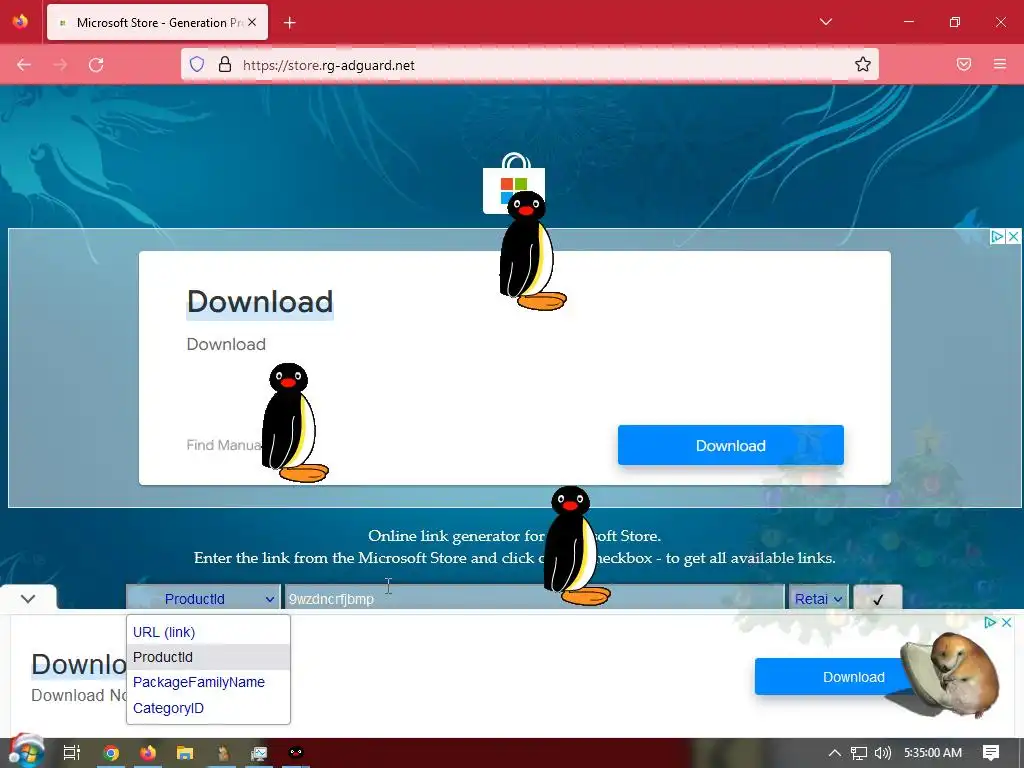
Task: Open the Retail ring dropdown
Action: pyautogui.click(x=818, y=598)
